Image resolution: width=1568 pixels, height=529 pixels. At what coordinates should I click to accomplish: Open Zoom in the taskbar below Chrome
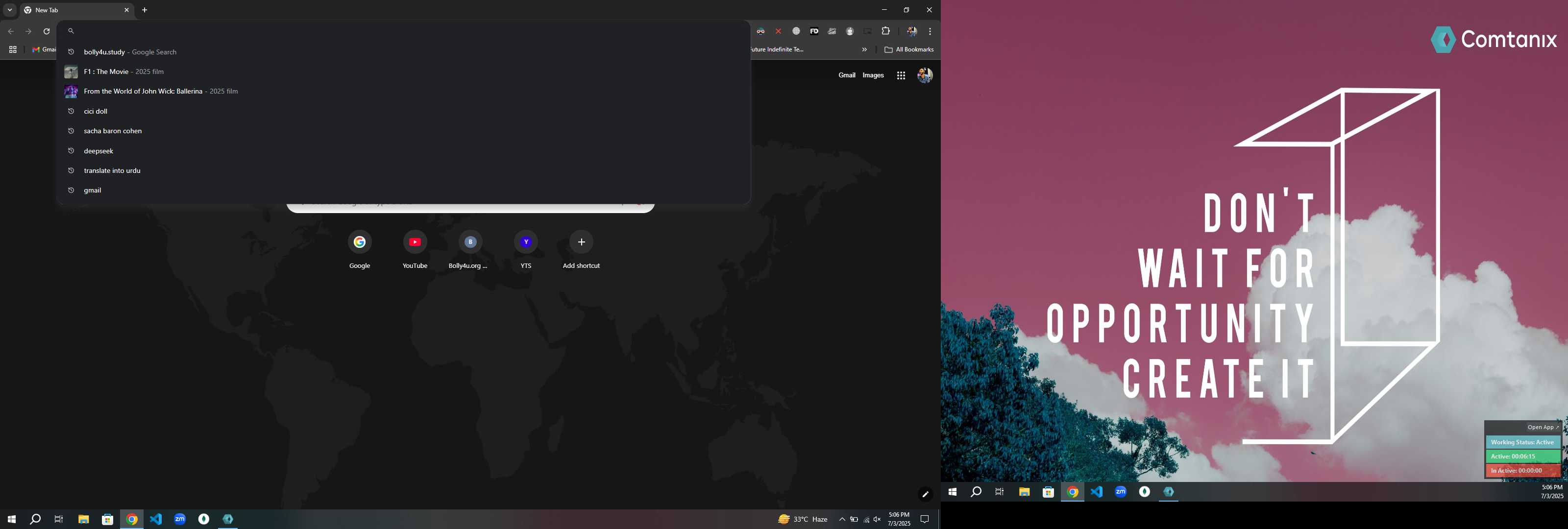point(179,519)
